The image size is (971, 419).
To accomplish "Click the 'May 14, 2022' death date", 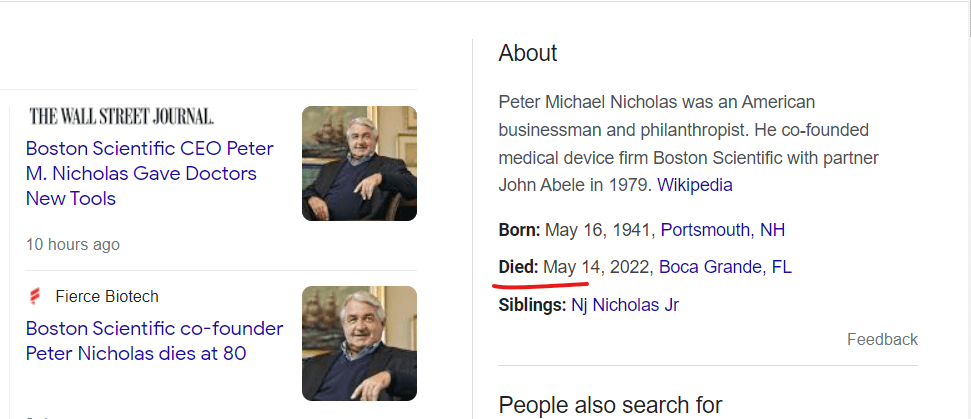I will [596, 267].
